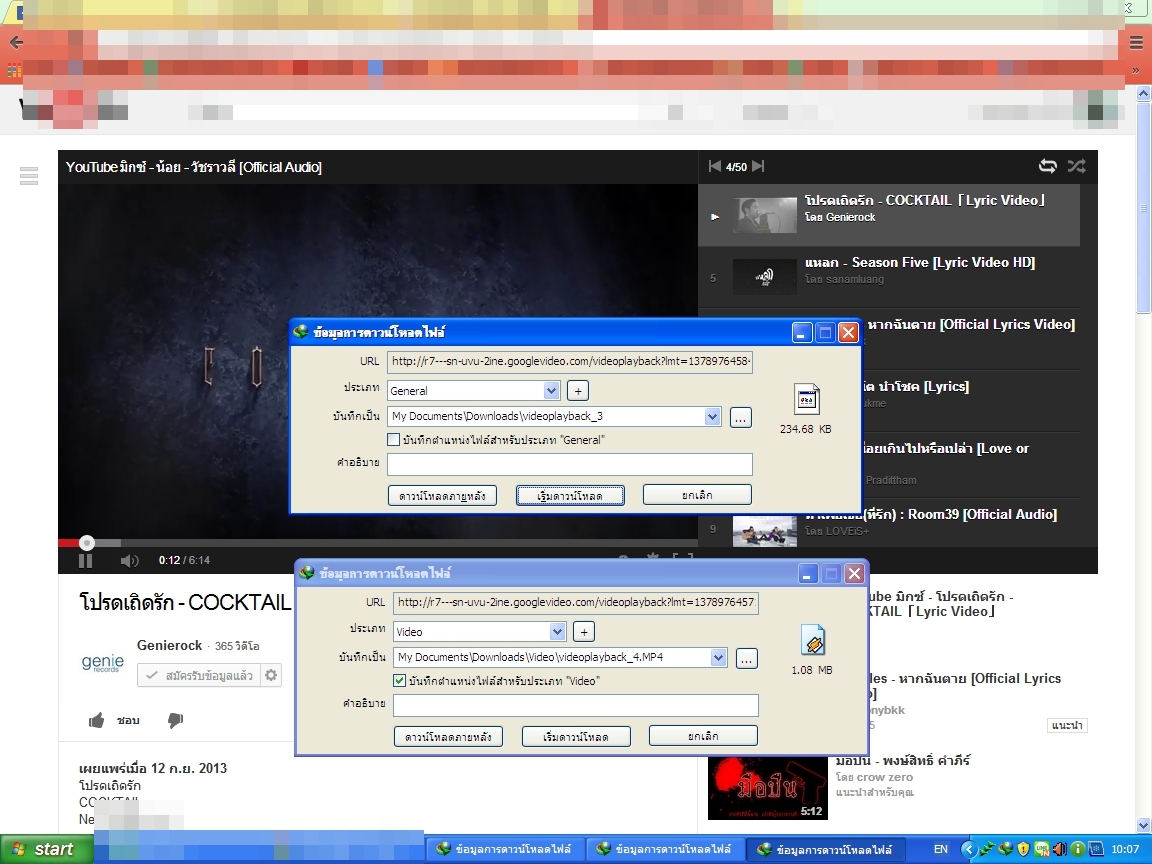Click the video progress scrubber handle

coord(87,543)
